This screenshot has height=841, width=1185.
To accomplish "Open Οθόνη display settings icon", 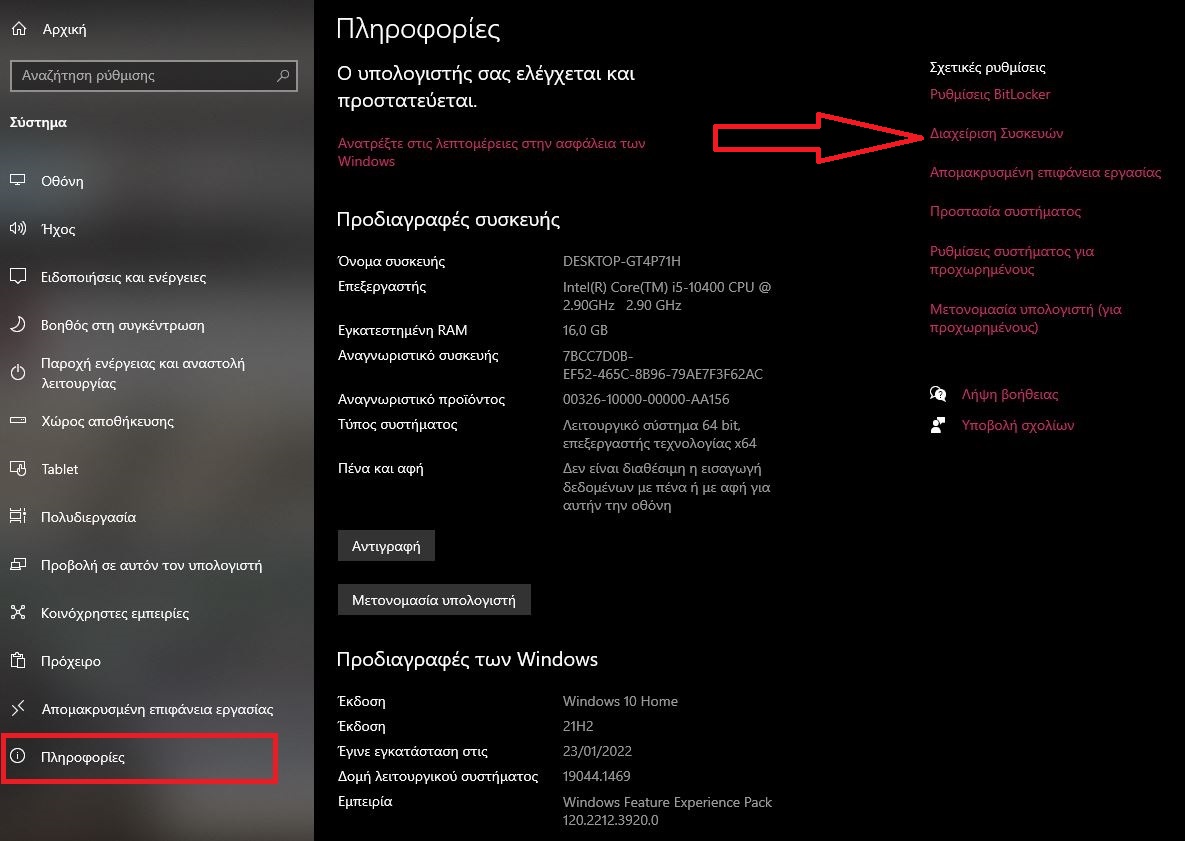I will tap(18, 181).
